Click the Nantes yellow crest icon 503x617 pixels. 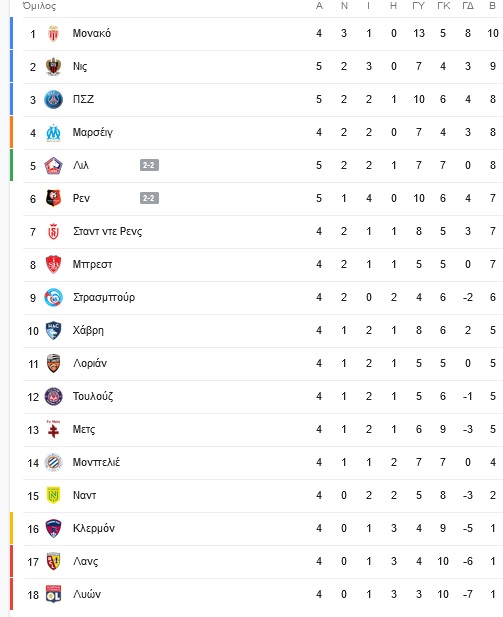tap(54, 495)
